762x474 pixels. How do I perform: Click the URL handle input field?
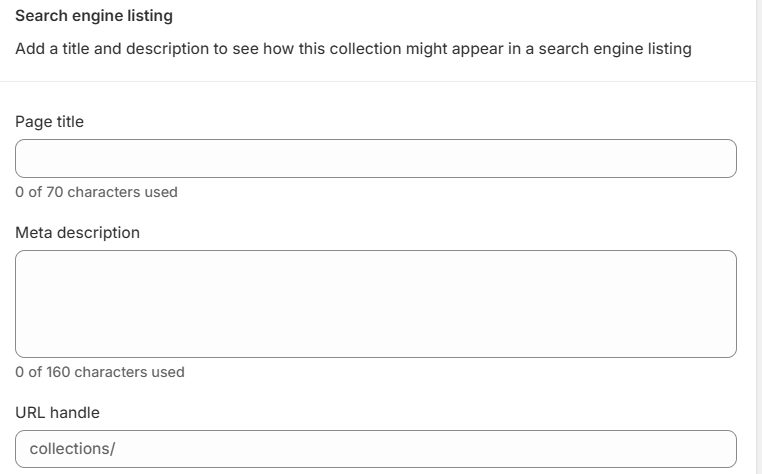click(420, 449)
